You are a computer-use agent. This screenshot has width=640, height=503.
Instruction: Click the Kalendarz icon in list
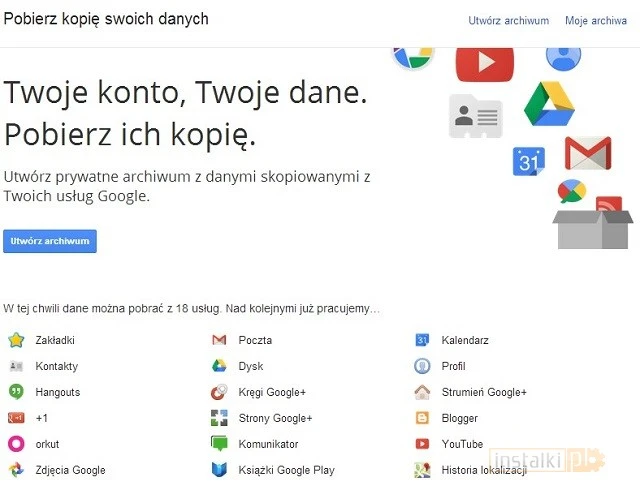422,340
